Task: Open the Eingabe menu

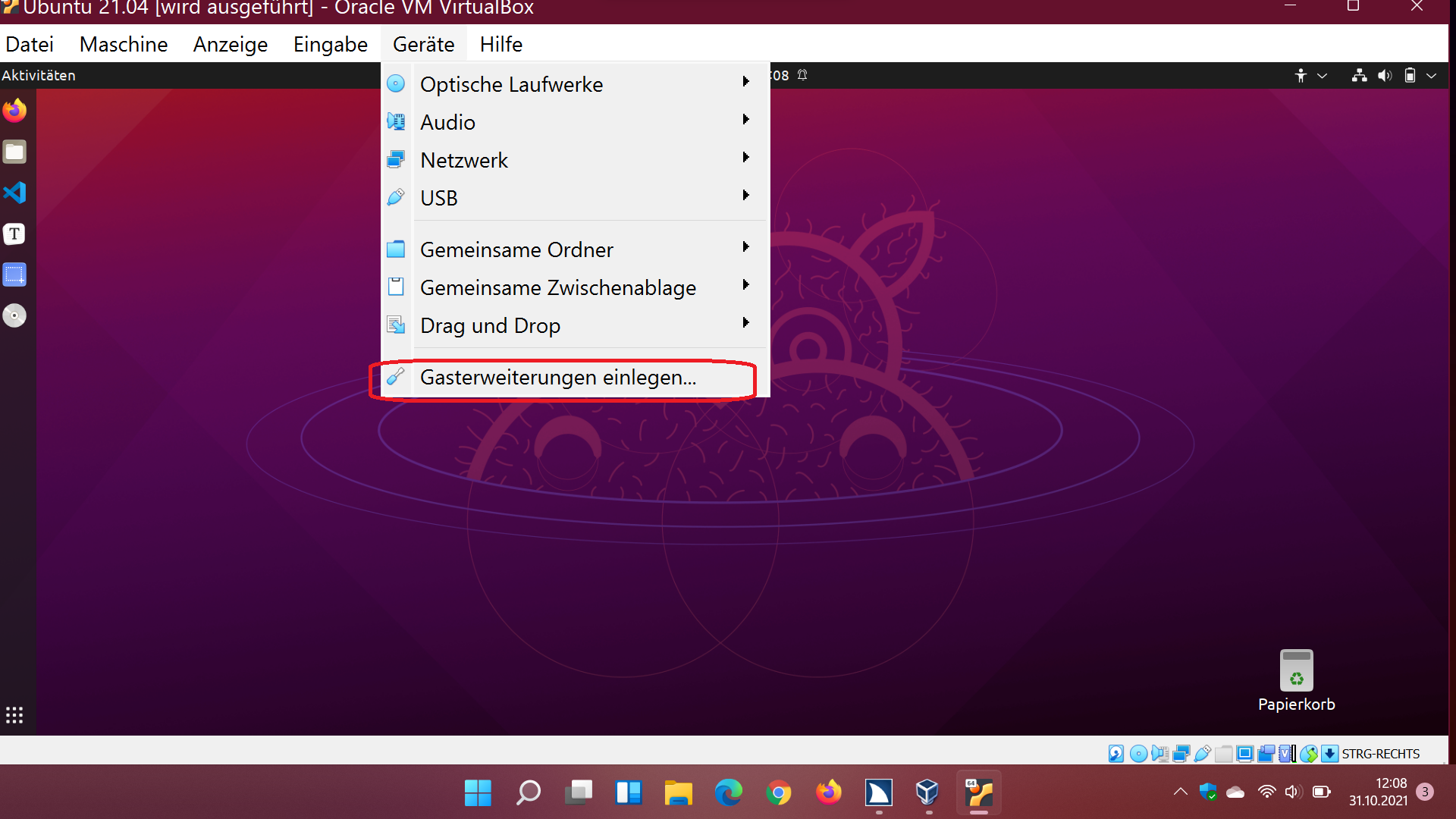Action: click(331, 44)
